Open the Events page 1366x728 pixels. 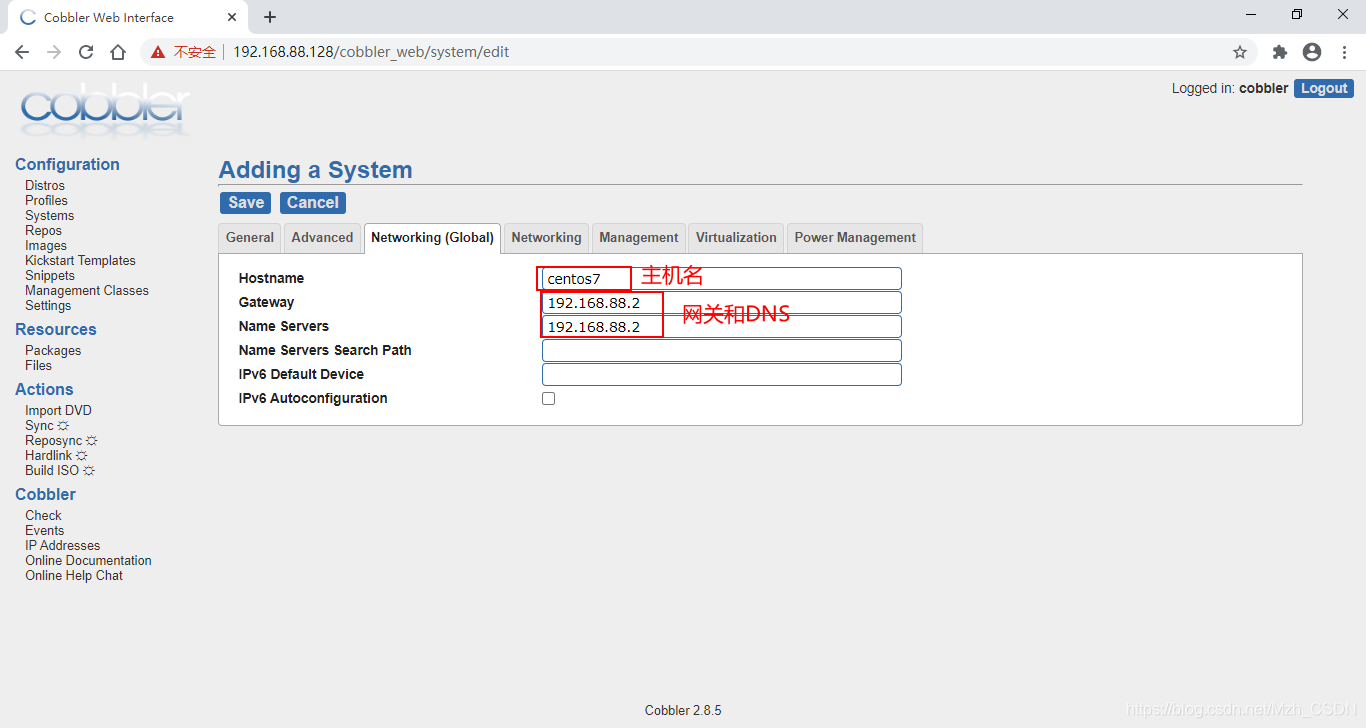[44, 530]
